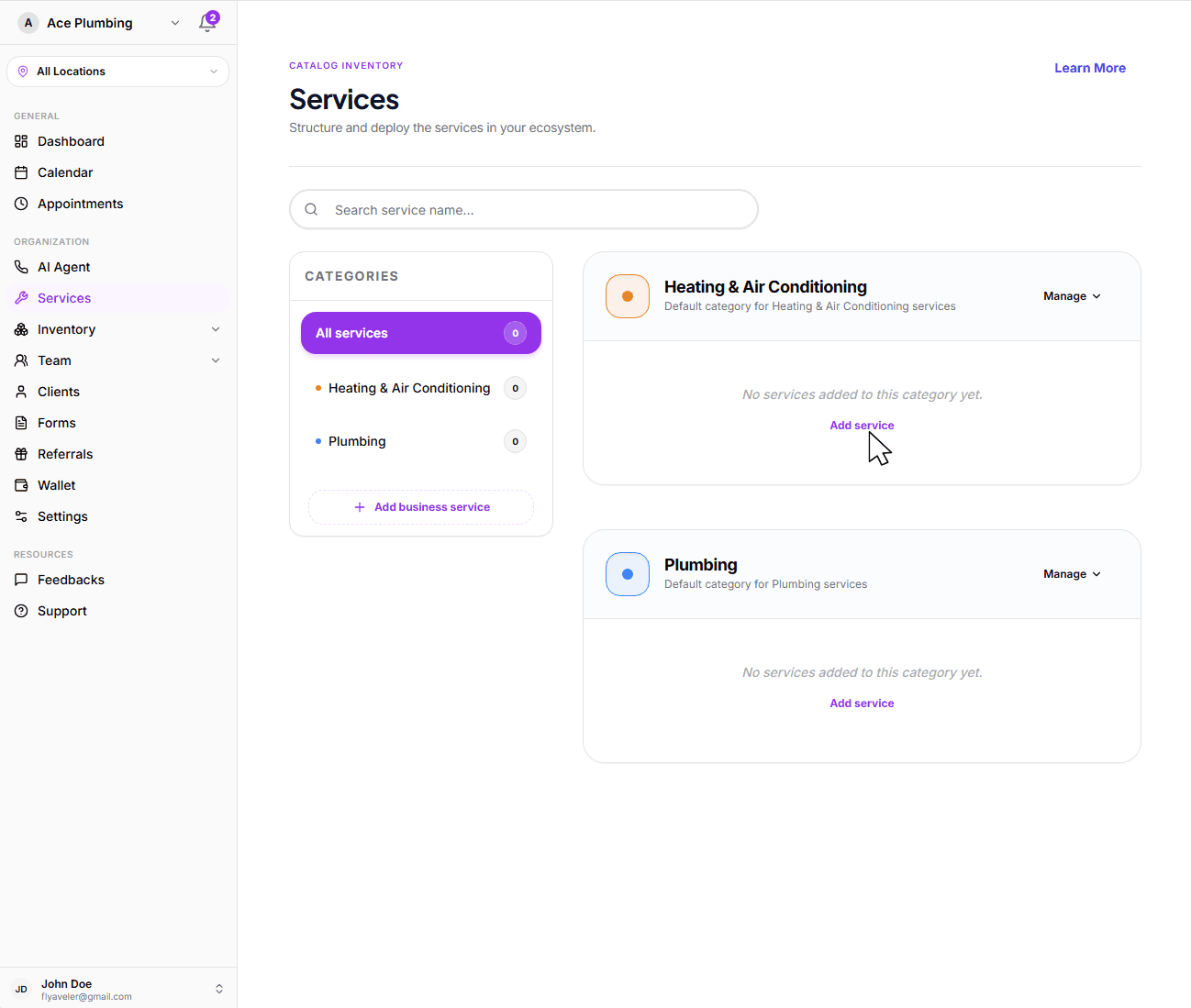
Task: Select the All services category
Action: click(420, 333)
